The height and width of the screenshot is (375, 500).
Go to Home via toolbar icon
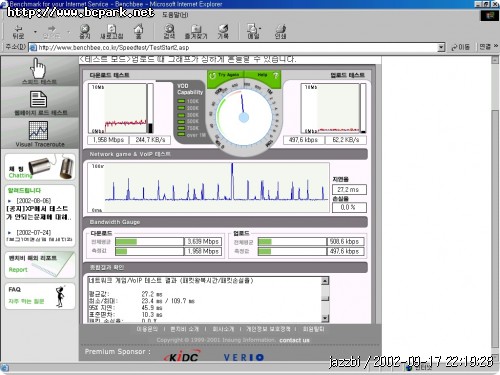click(139, 31)
